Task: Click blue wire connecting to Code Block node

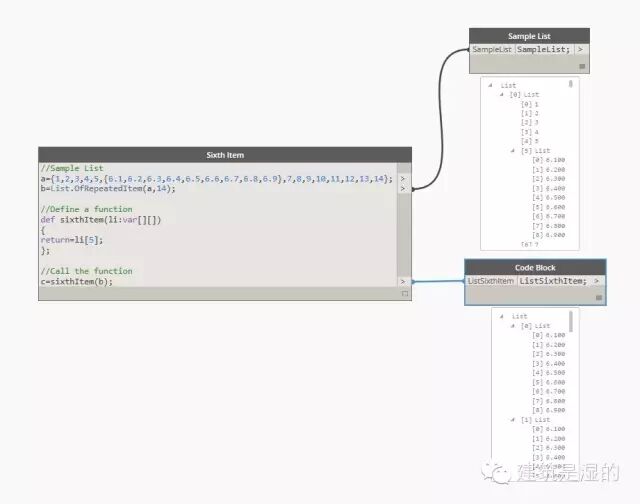Action: point(439,281)
